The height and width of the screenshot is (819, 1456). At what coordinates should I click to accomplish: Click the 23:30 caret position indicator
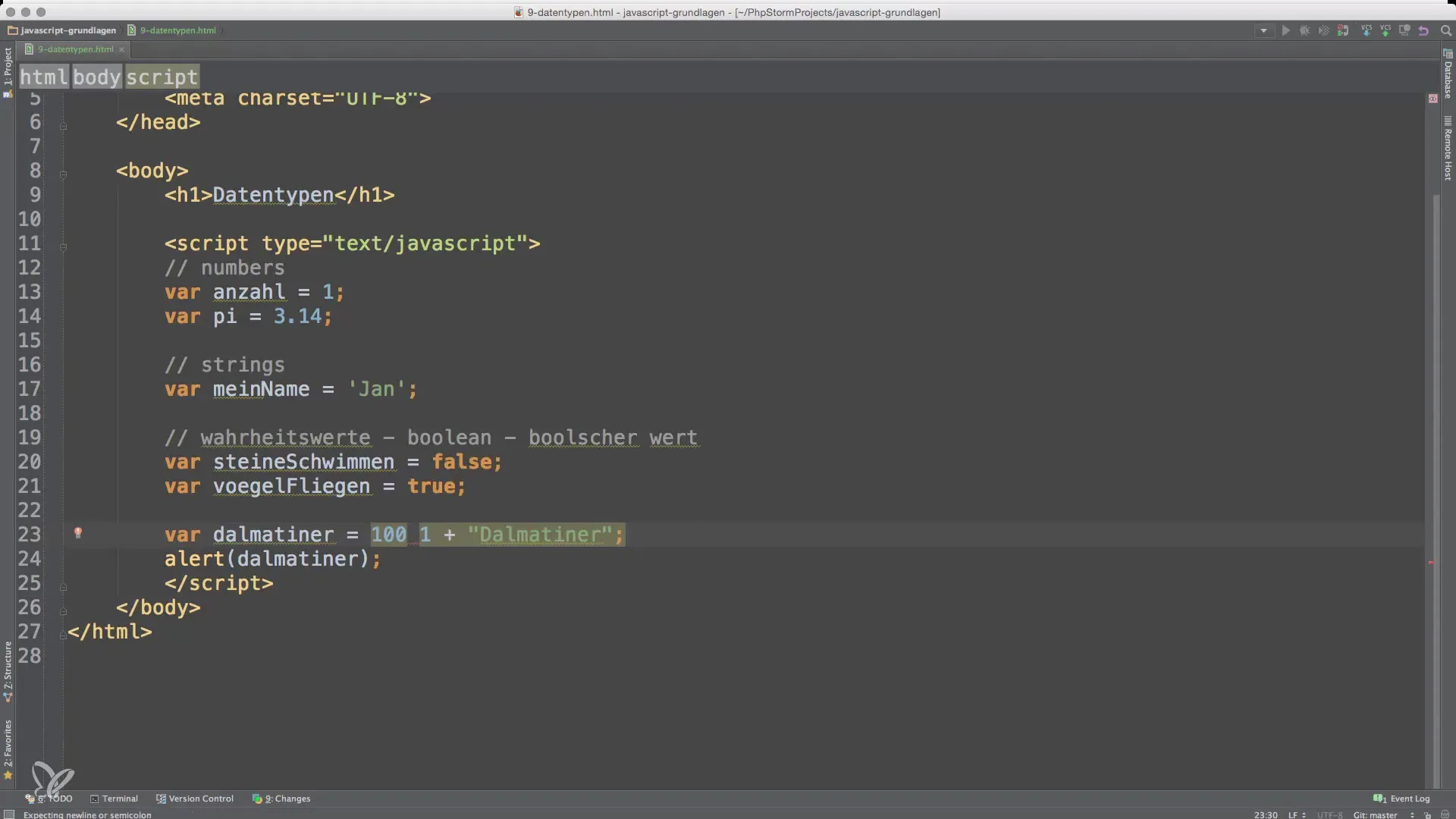(x=1266, y=814)
